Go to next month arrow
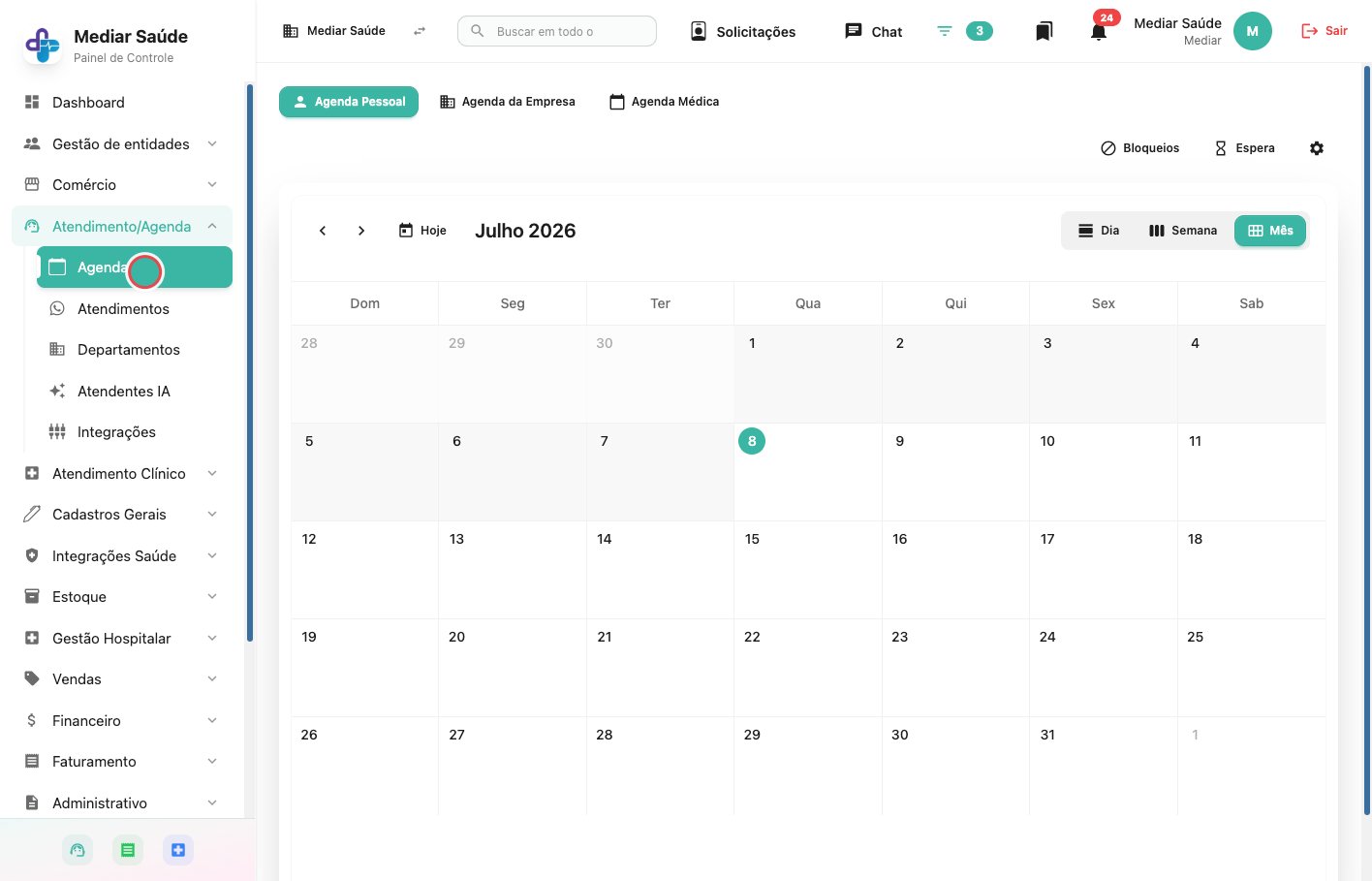 point(361,231)
